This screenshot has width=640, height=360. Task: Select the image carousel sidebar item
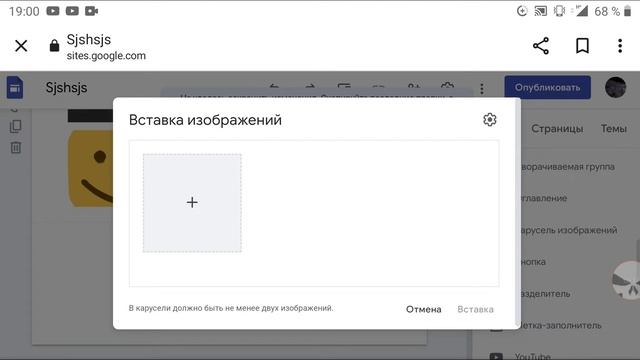569,230
